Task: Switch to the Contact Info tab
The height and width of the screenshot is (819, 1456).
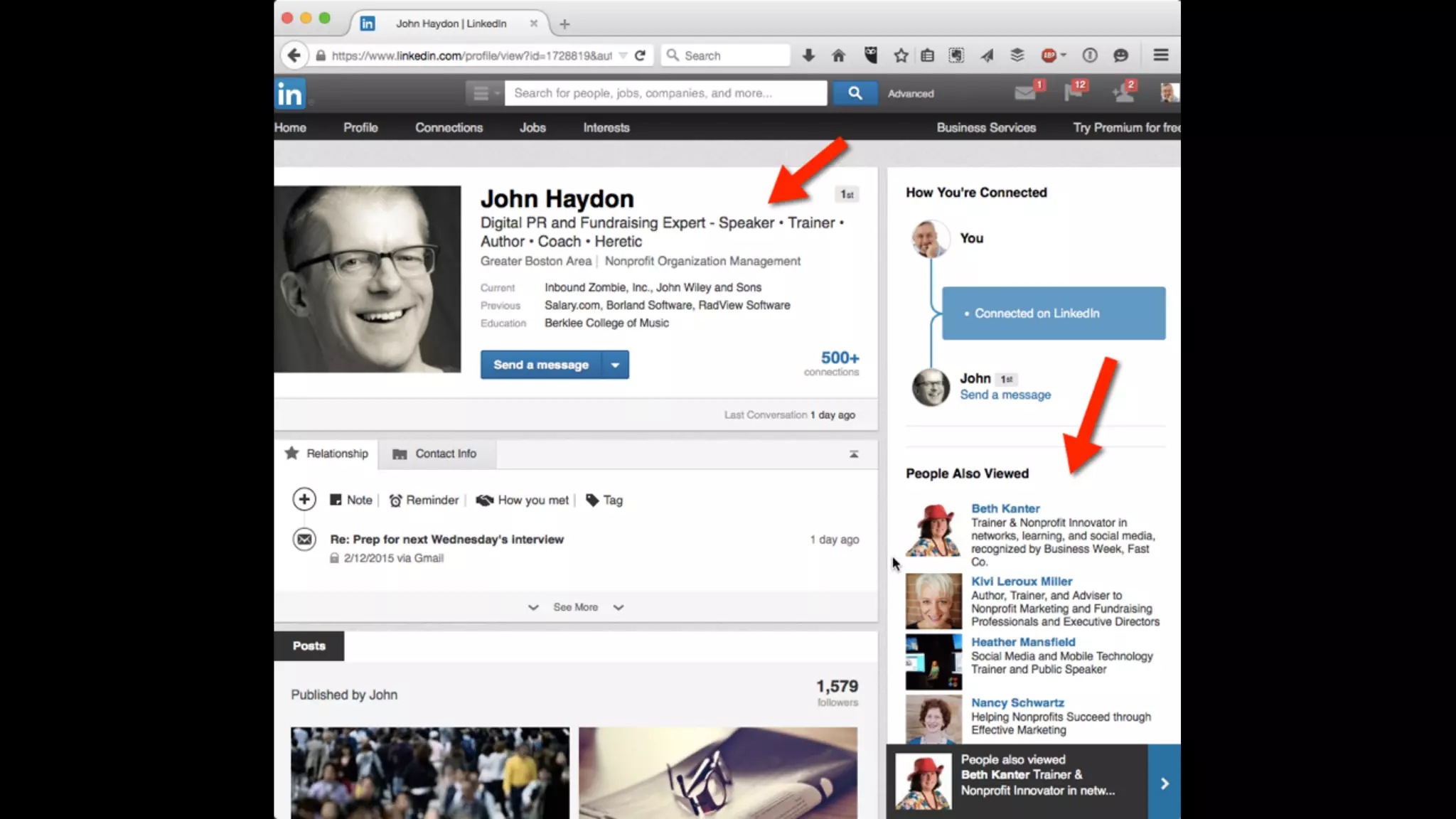Action: click(x=437, y=454)
